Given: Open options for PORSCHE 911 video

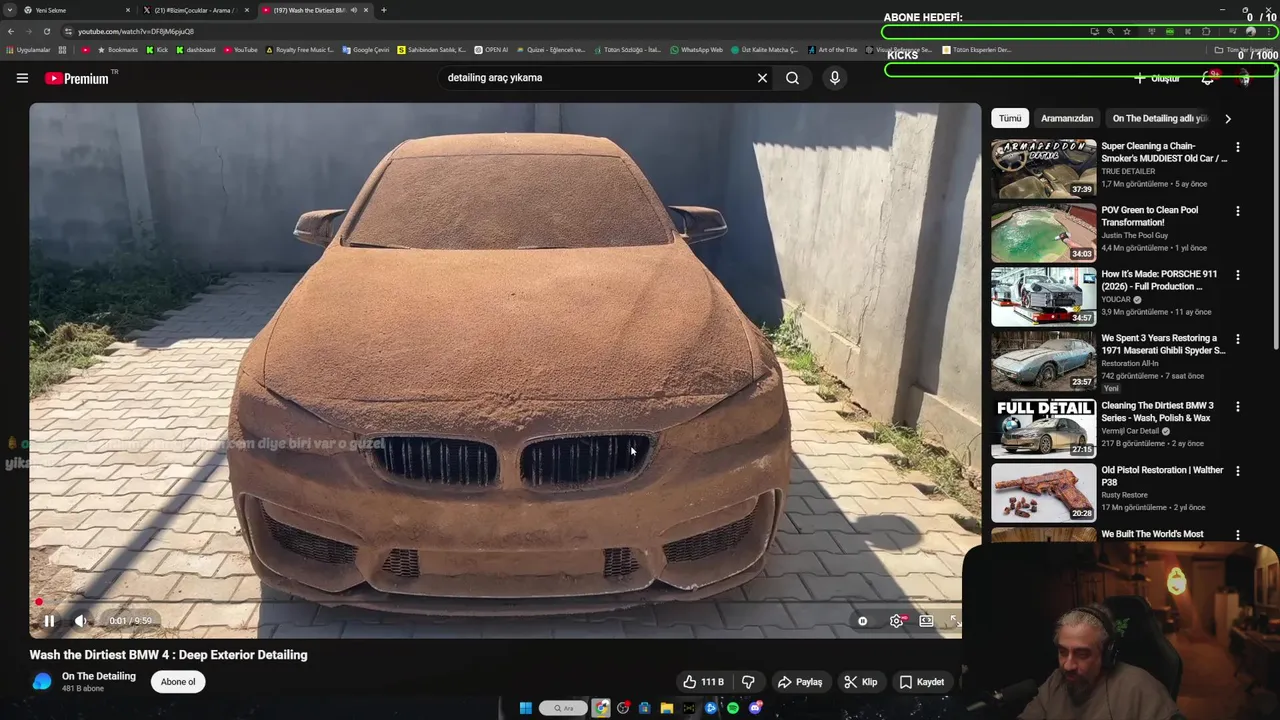Looking at the screenshot, I should coord(1238,275).
